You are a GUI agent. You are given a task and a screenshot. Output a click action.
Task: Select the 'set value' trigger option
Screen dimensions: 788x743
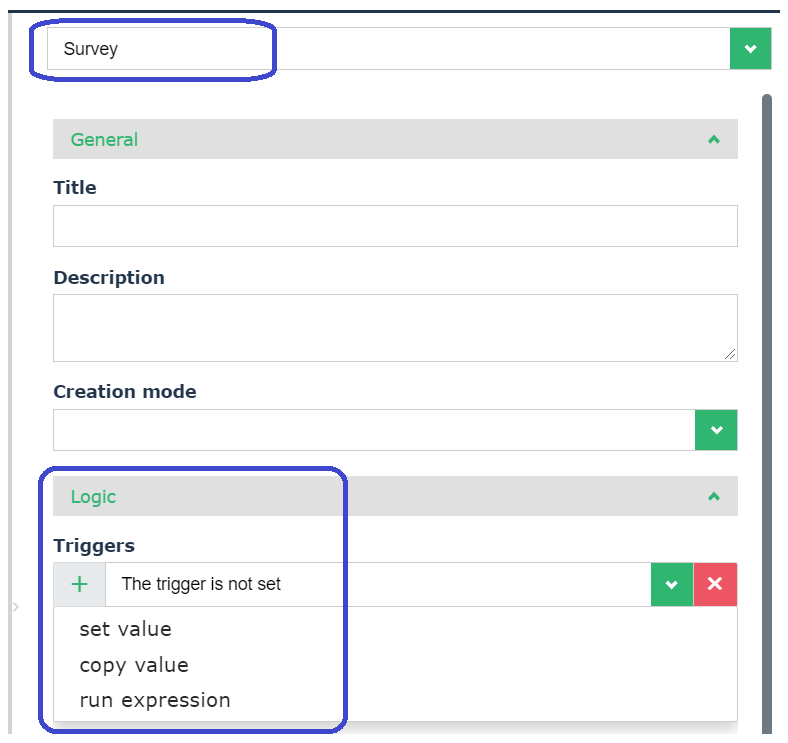tap(125, 630)
